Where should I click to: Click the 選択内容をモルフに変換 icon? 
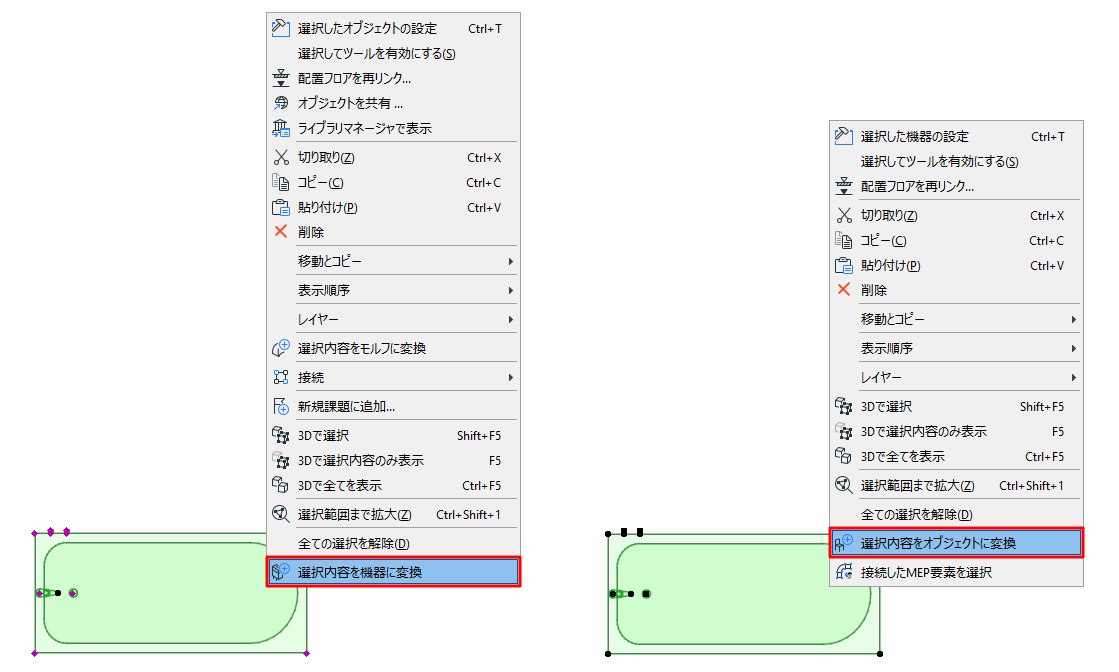tap(280, 348)
